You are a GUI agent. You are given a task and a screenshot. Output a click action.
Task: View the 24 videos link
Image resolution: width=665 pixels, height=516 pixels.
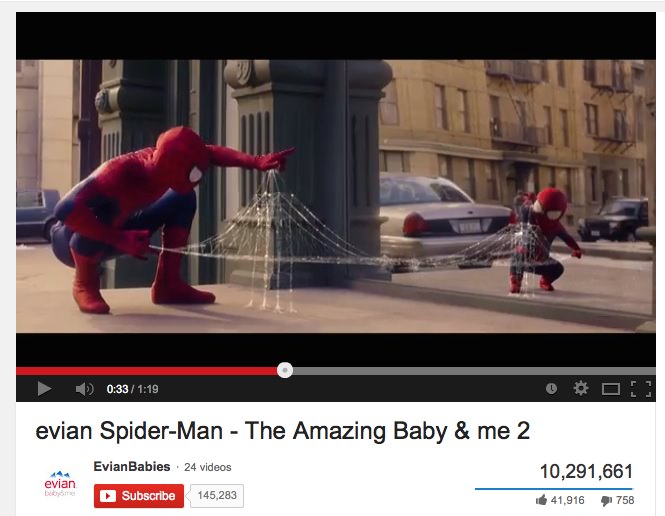(x=208, y=467)
